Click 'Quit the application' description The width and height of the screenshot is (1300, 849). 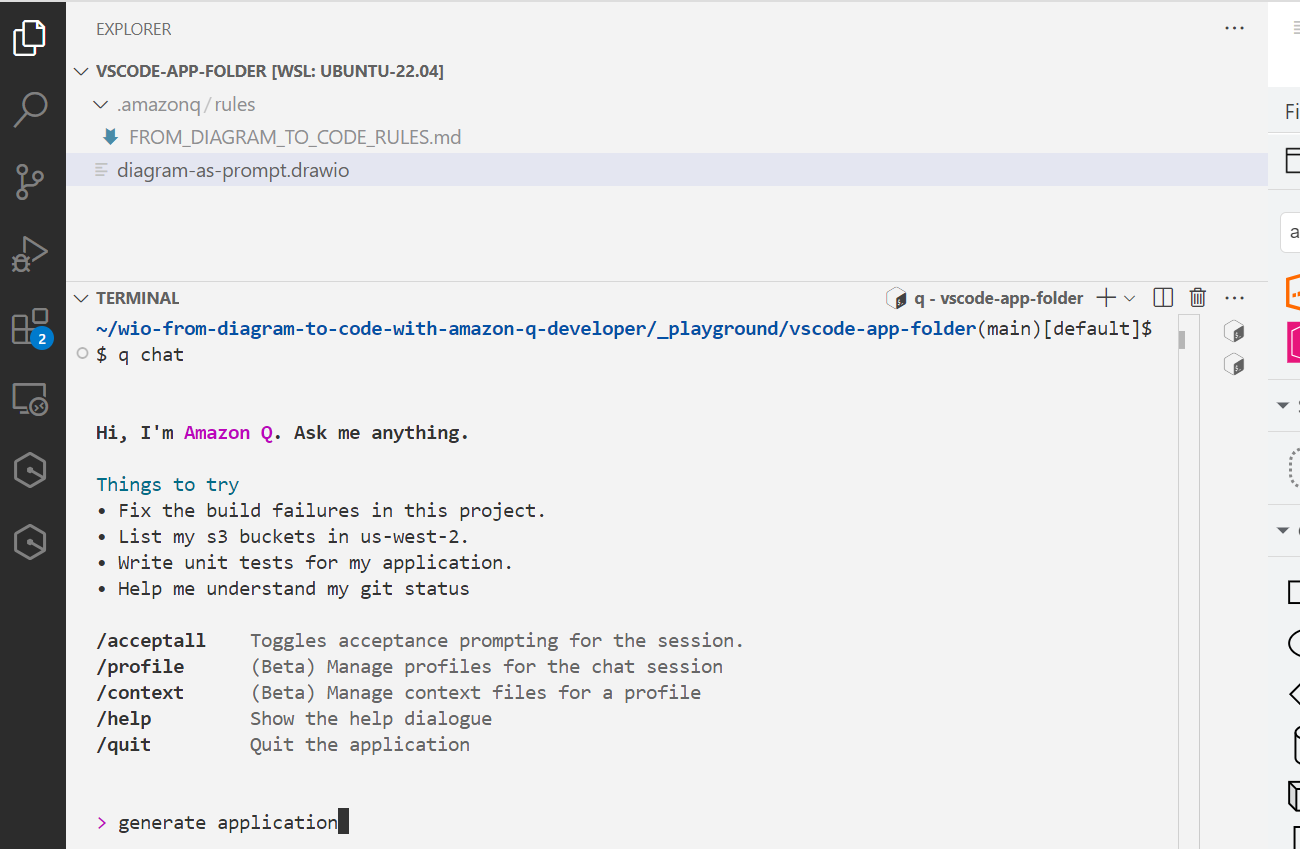[360, 744]
